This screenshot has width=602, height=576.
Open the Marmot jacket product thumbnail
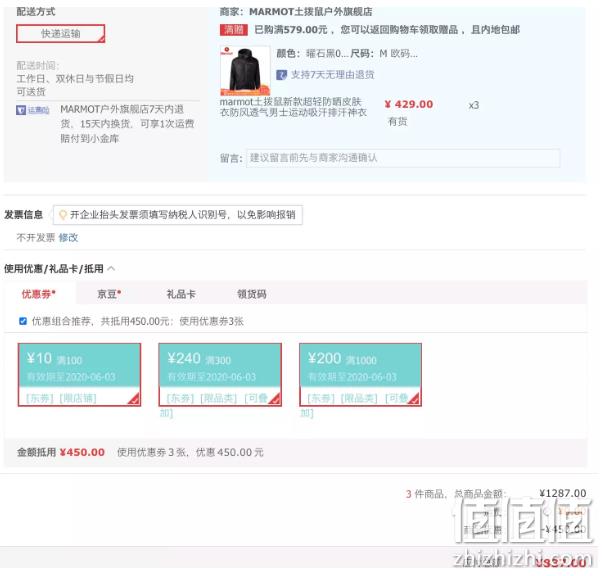[x=245, y=70]
